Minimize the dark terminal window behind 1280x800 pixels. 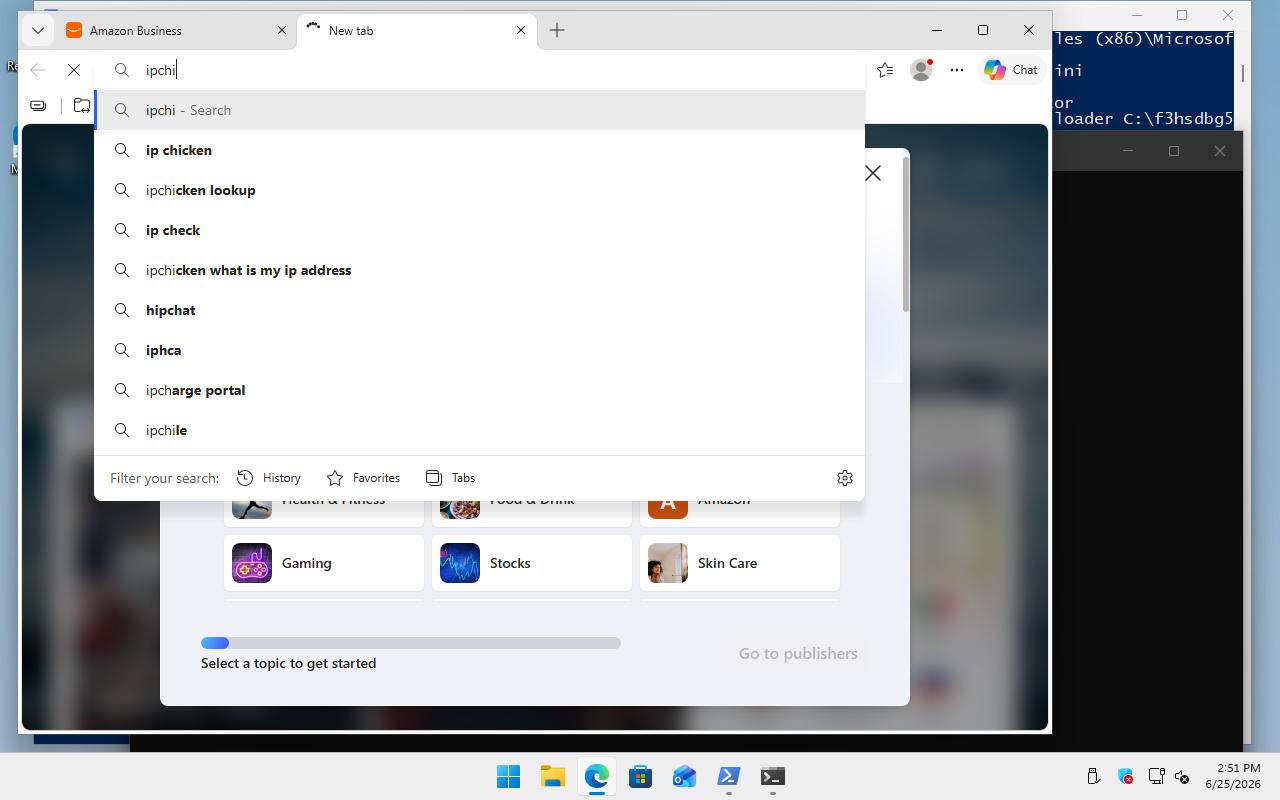(1128, 151)
